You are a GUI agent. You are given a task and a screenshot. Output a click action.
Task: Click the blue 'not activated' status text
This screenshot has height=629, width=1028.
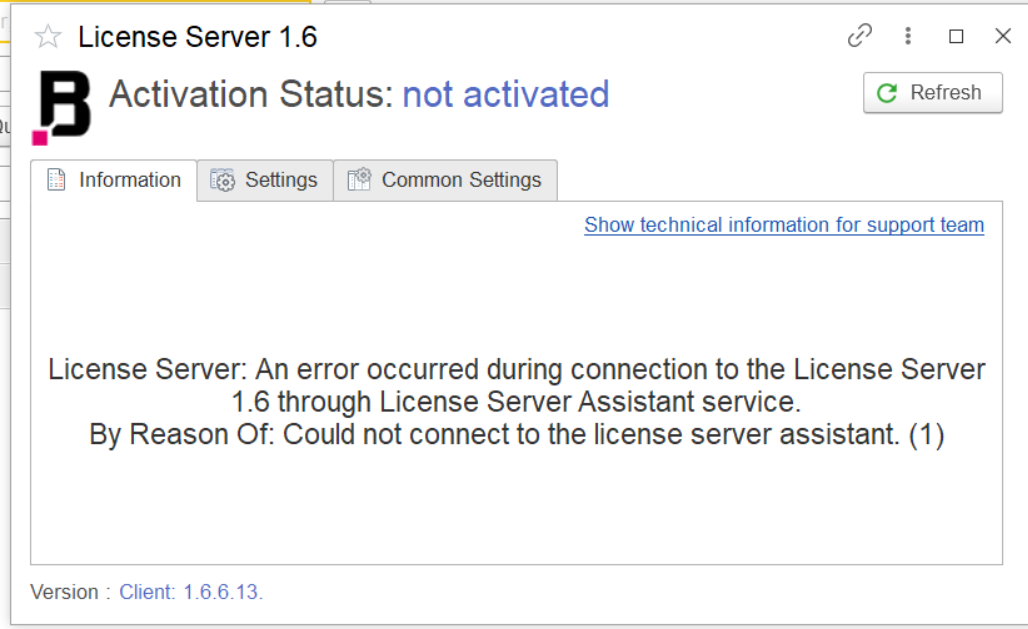pyautogui.click(x=505, y=94)
